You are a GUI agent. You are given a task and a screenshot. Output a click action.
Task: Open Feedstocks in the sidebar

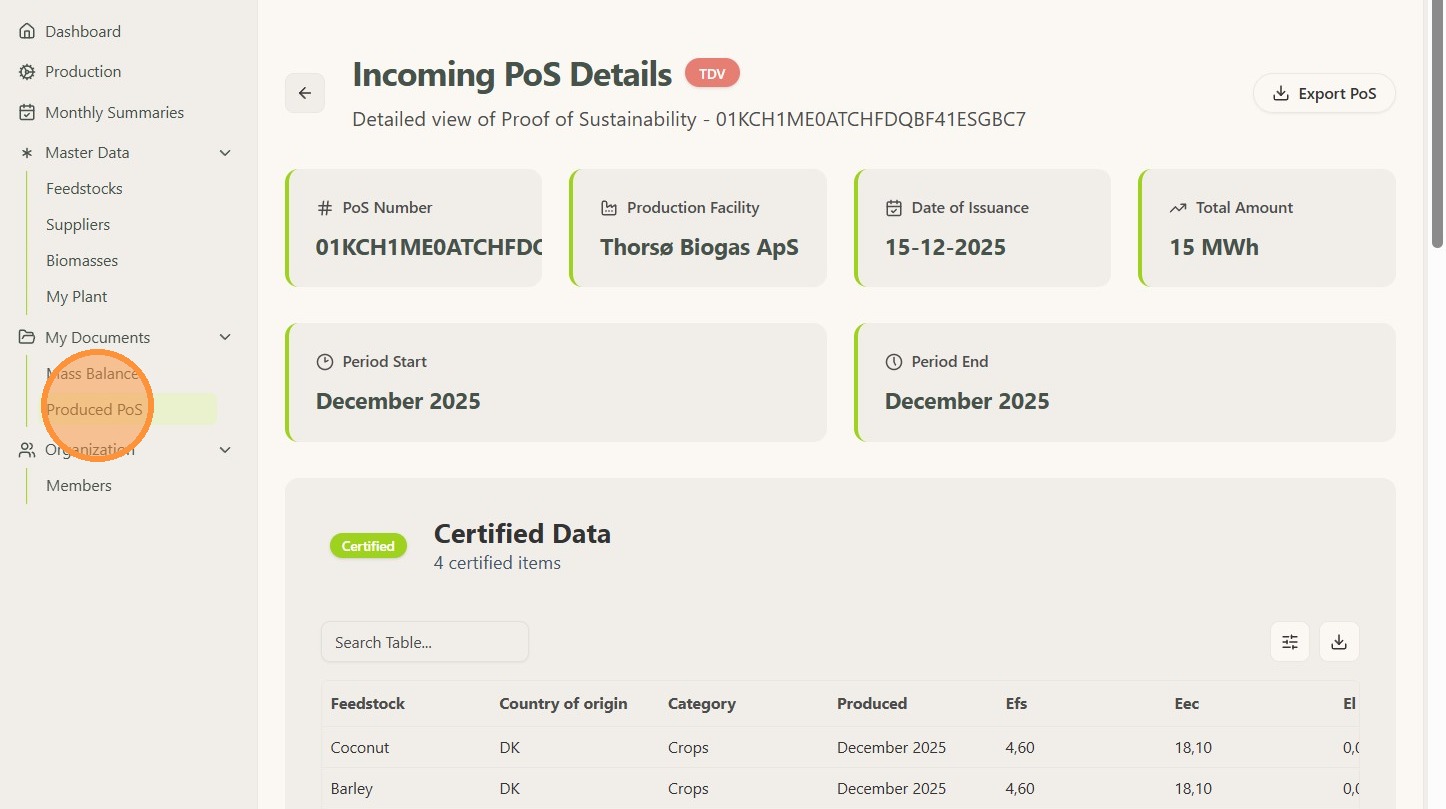84,189
